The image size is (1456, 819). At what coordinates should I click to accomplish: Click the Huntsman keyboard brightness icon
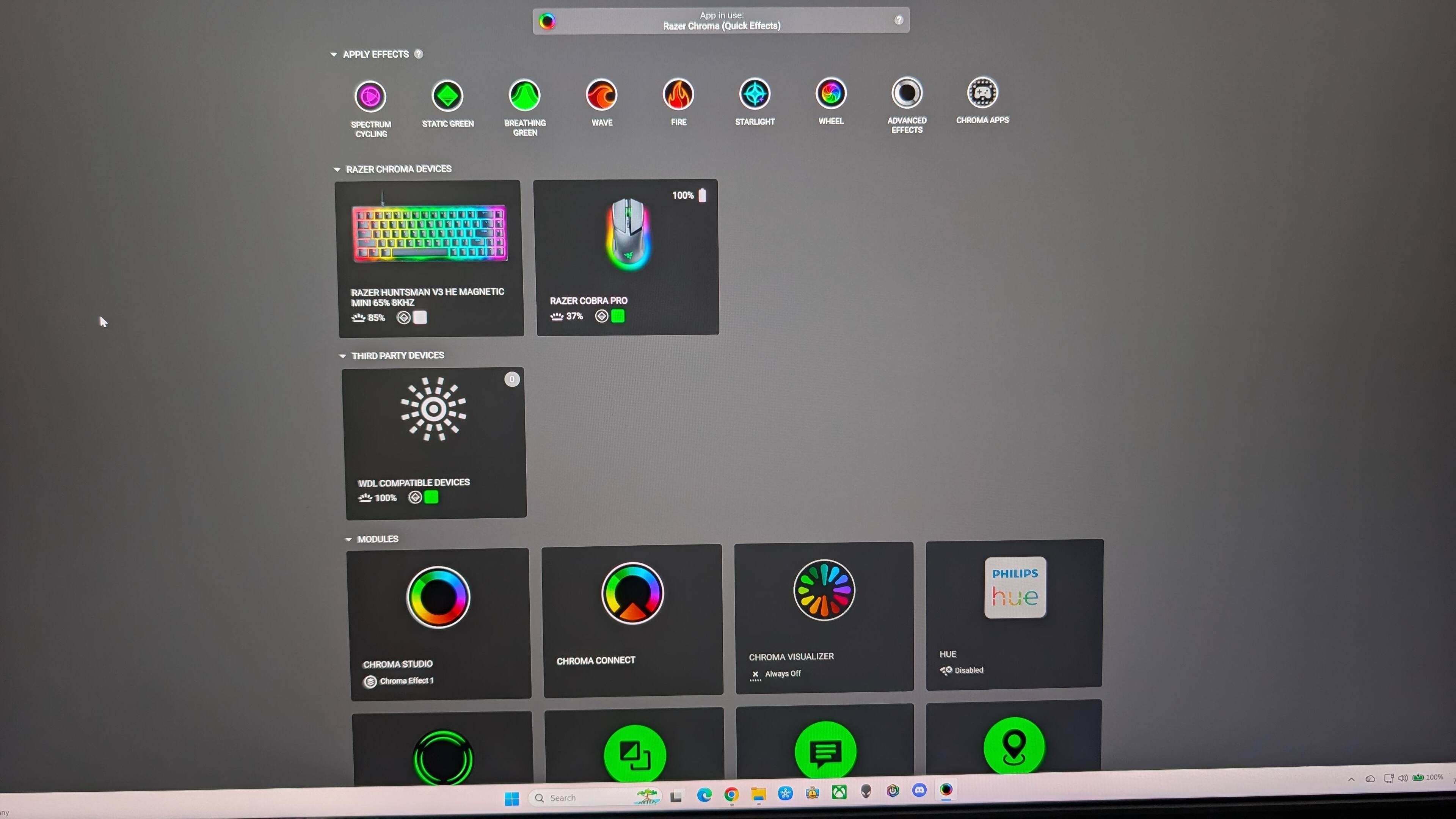pyautogui.click(x=358, y=318)
